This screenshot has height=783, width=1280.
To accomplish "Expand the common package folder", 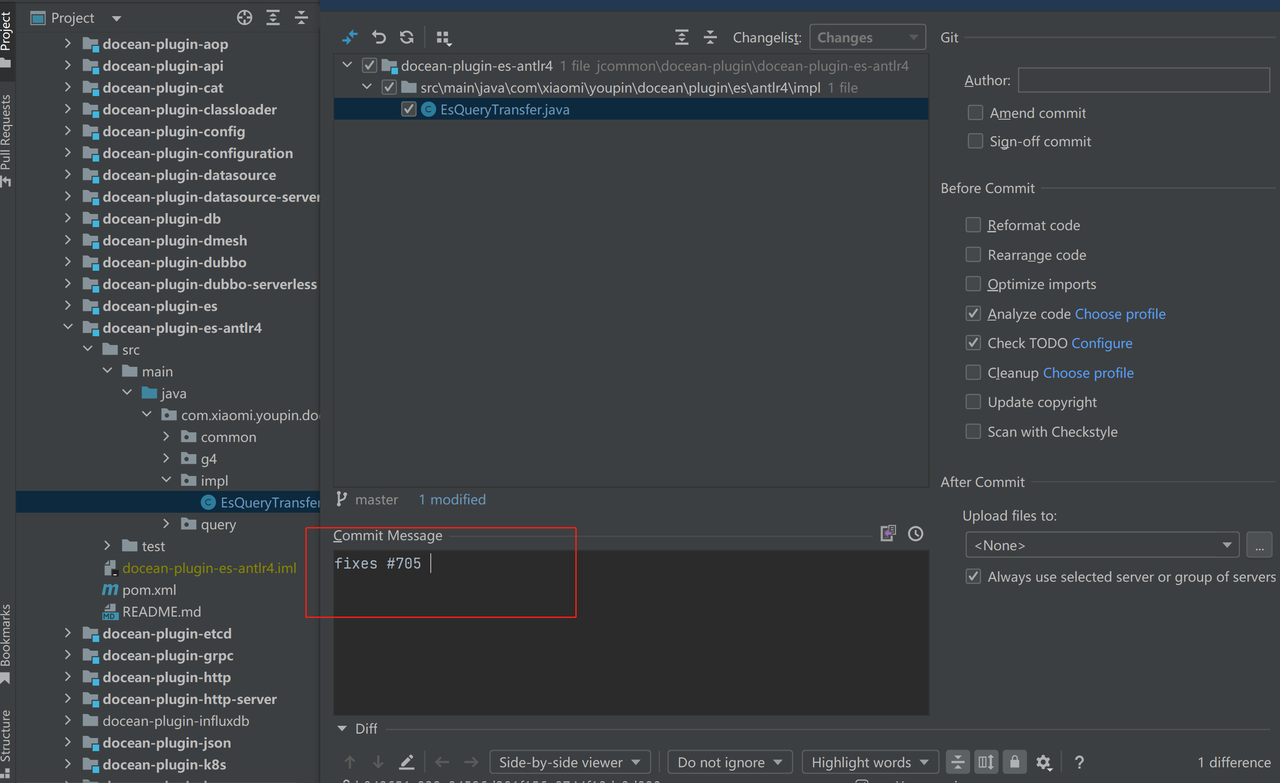I will 167,437.
